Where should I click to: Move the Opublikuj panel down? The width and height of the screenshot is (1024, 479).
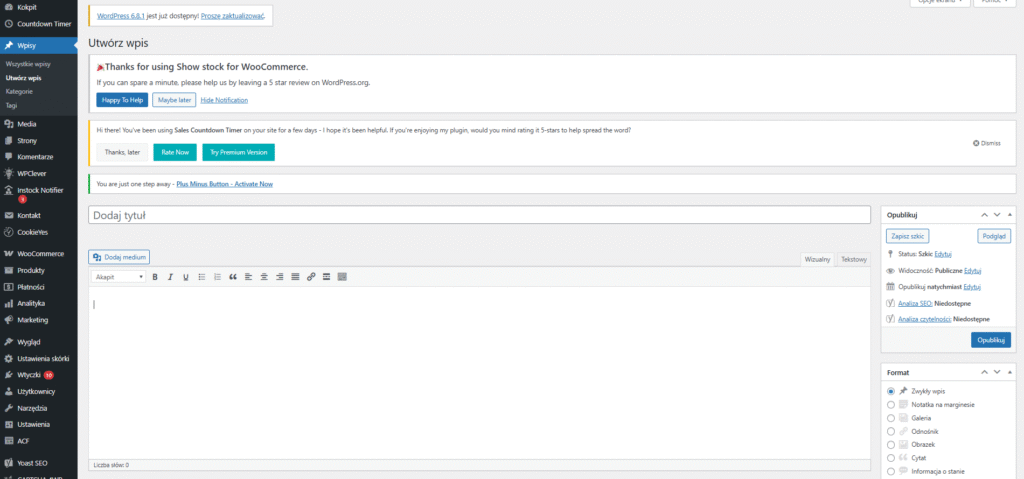(x=997, y=215)
